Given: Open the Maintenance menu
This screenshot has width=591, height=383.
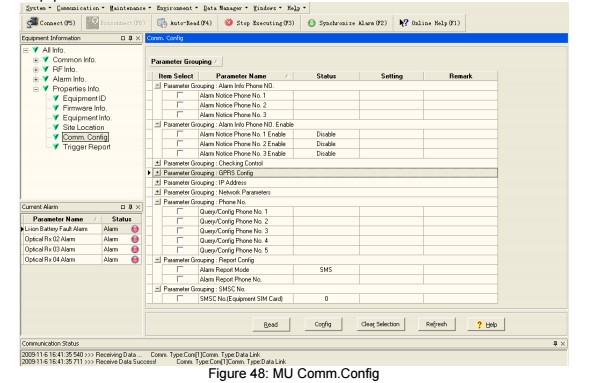Looking at the screenshot, I should coord(130,8).
